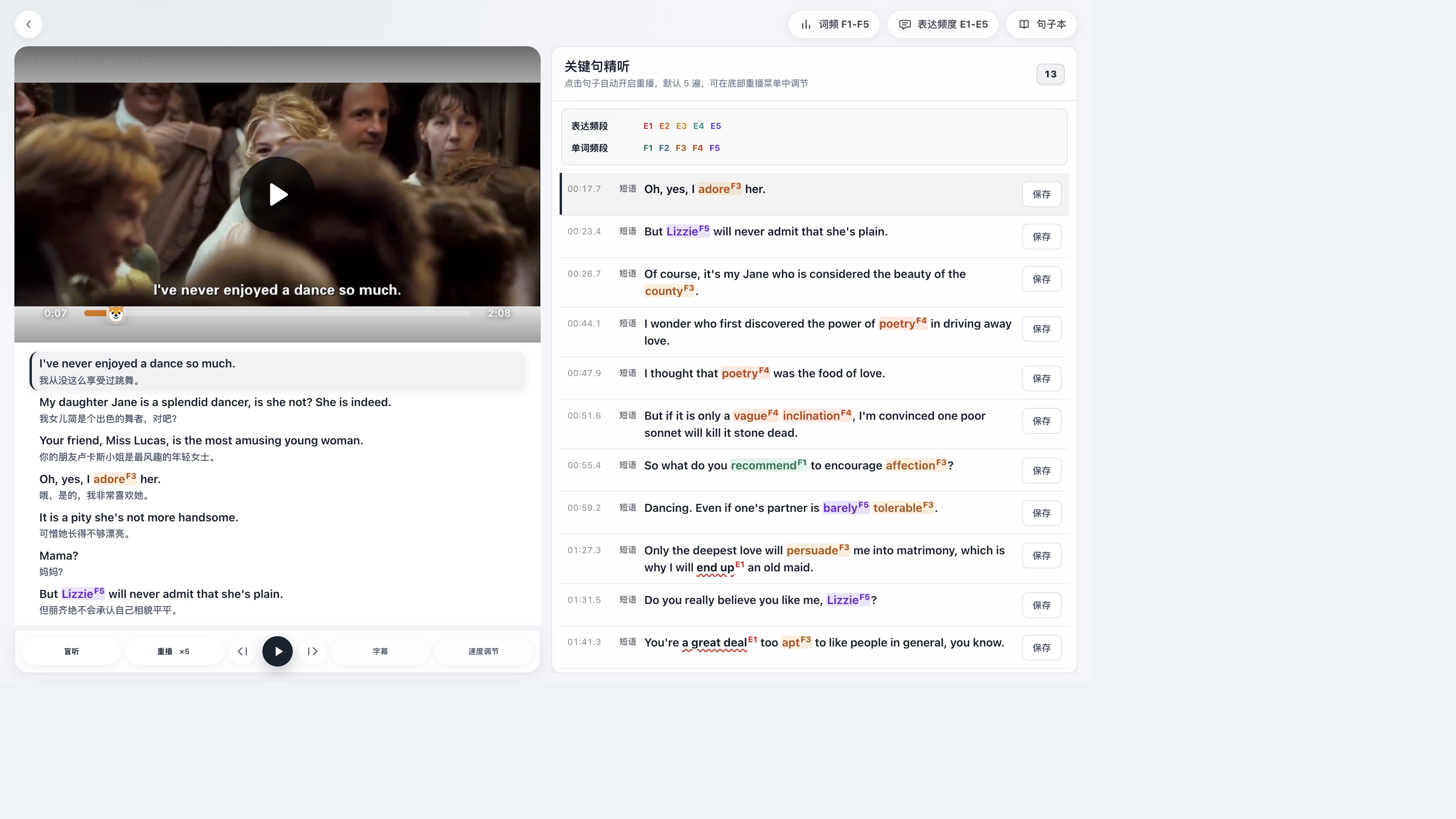Filter by the F5 word frequency tag

click(714, 148)
